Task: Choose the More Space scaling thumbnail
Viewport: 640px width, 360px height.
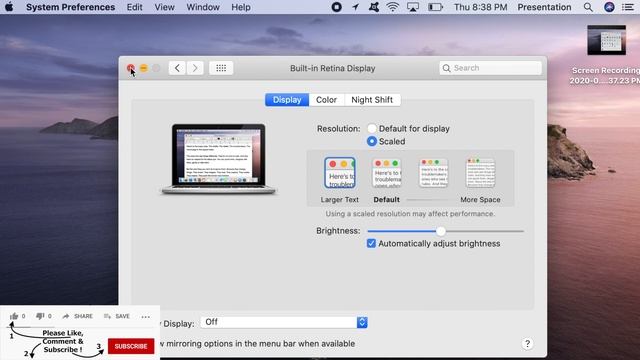Action: coord(480,173)
